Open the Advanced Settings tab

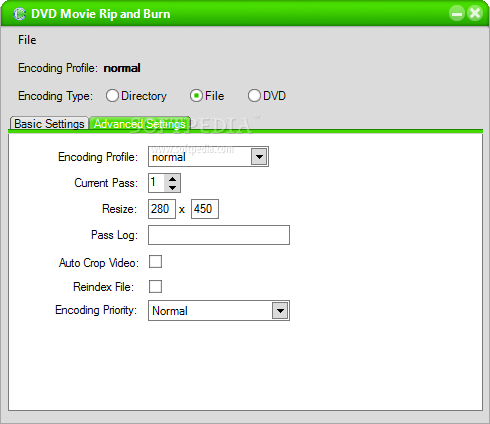[x=140, y=123]
